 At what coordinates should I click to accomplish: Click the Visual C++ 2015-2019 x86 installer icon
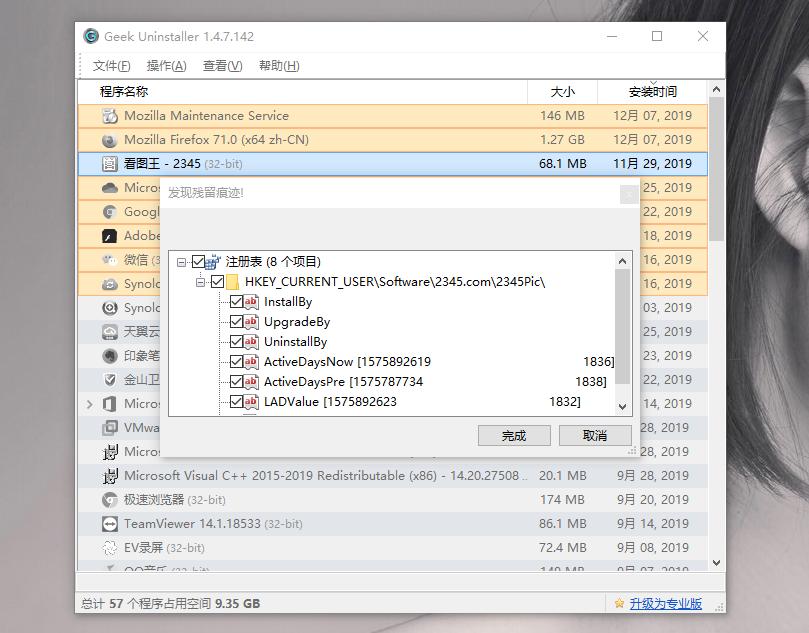pos(109,476)
